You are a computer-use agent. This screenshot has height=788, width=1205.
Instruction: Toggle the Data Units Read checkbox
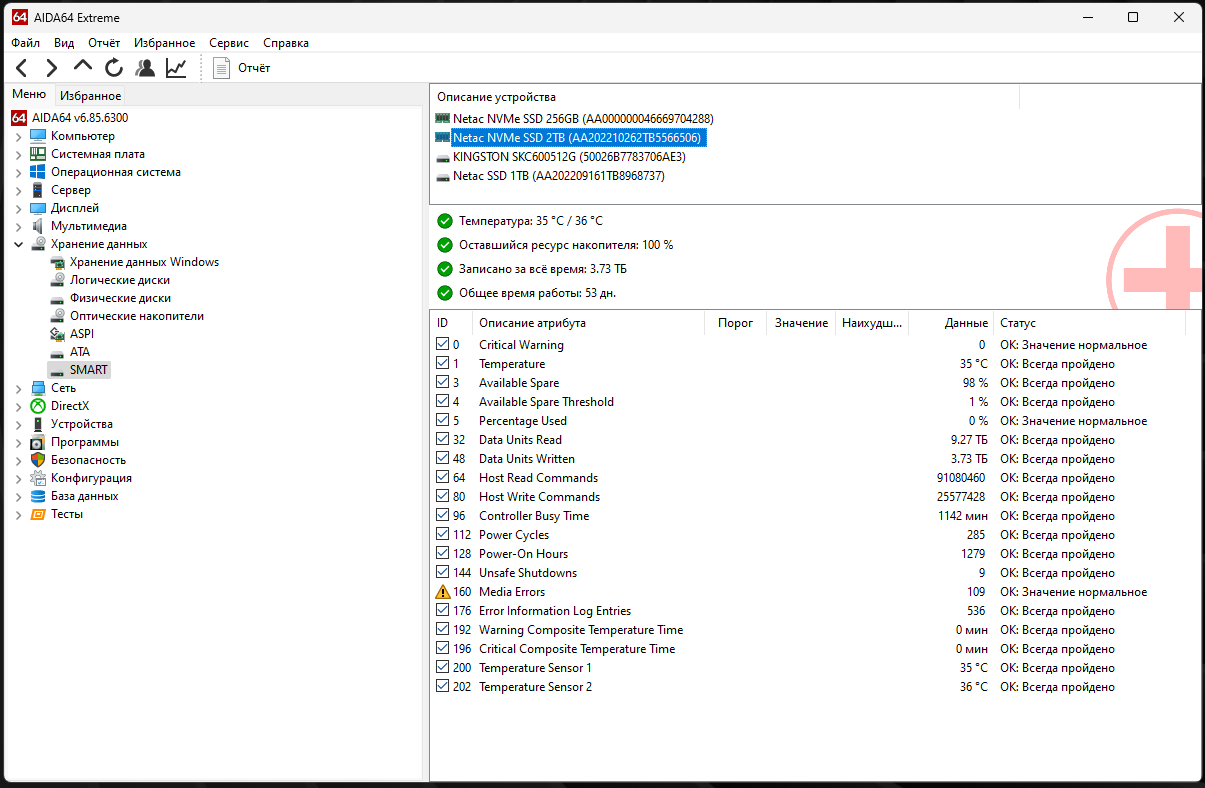(x=443, y=440)
